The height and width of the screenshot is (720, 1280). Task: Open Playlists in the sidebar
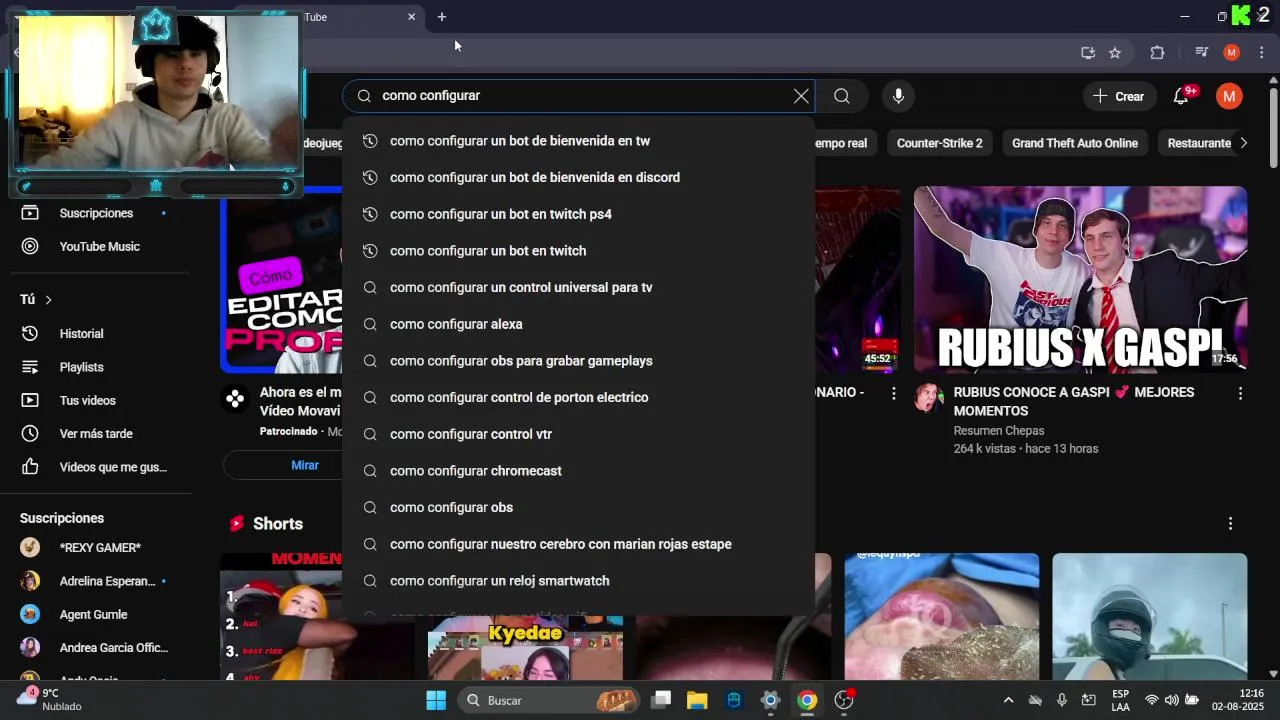96,367
